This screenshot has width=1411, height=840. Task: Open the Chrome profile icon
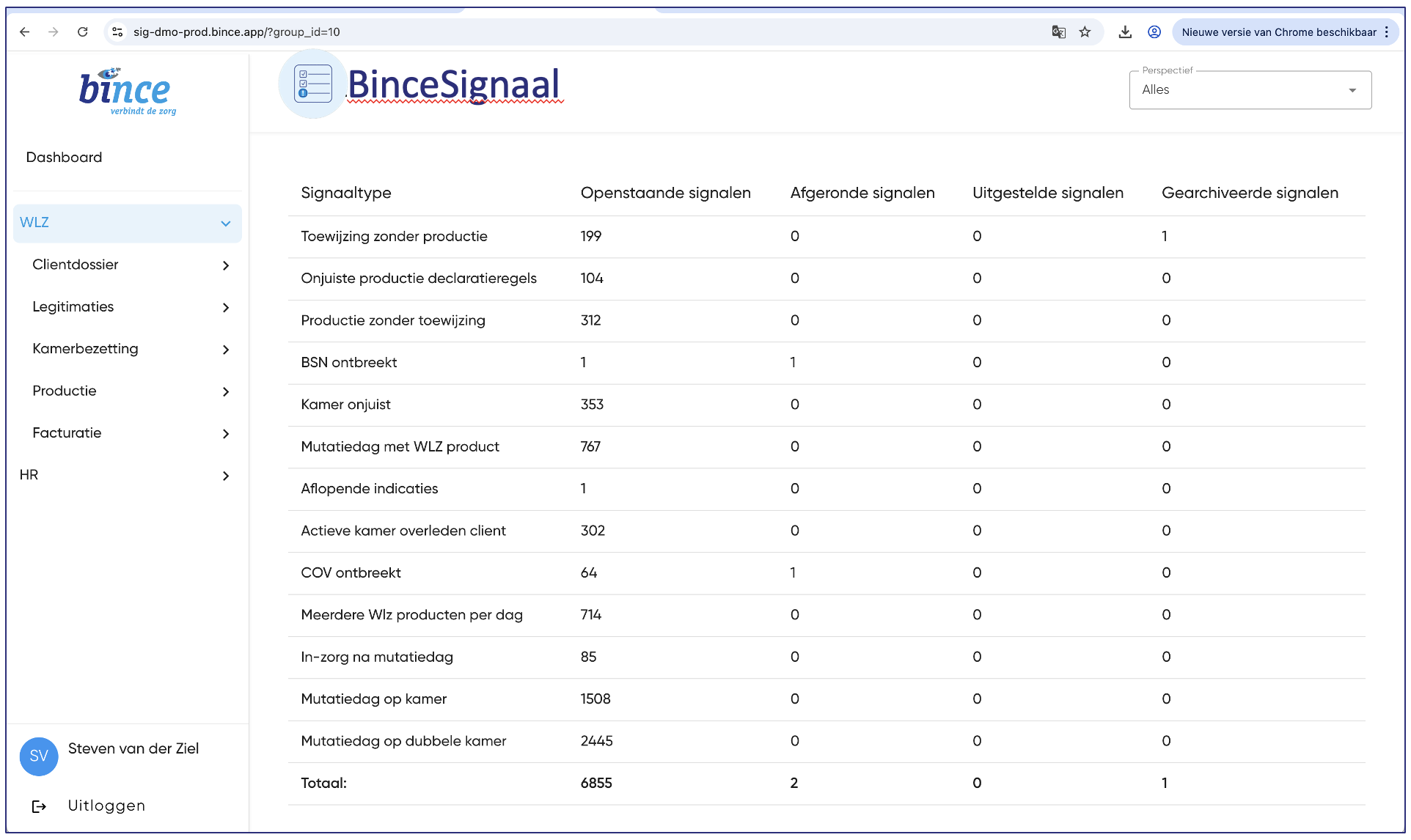point(1154,32)
